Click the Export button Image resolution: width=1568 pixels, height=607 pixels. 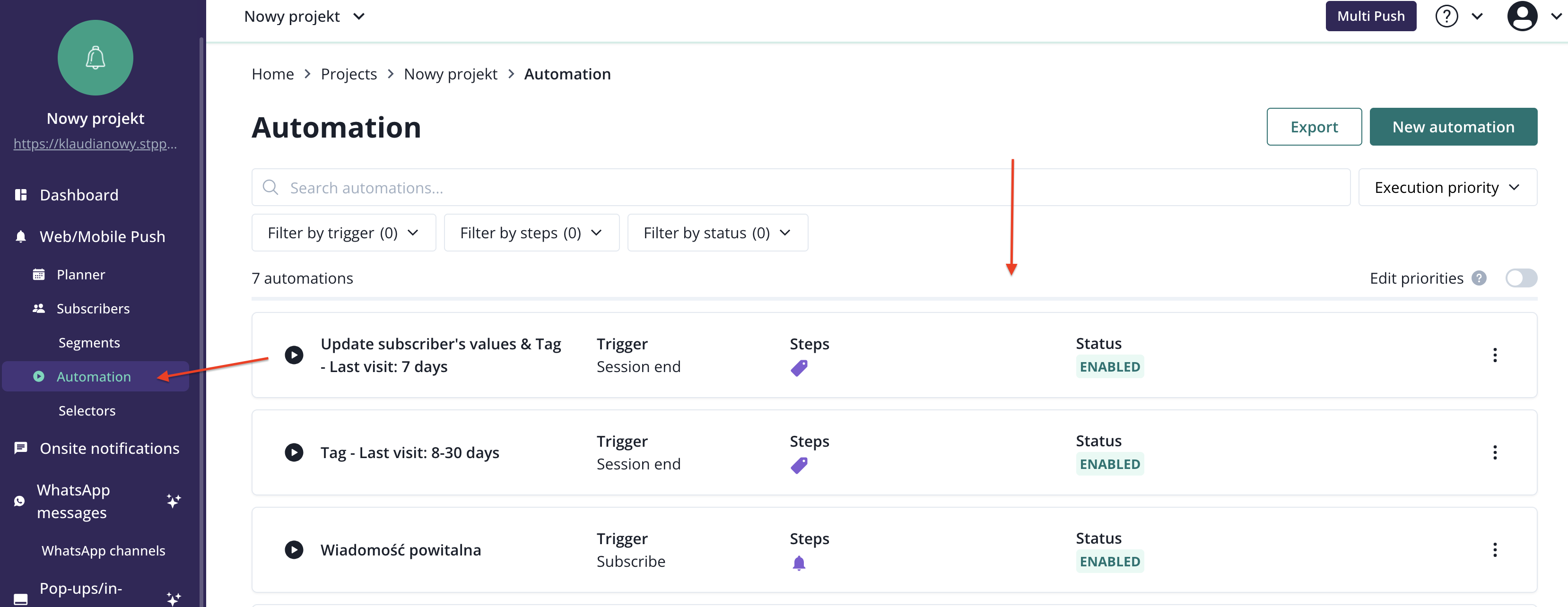tap(1314, 127)
